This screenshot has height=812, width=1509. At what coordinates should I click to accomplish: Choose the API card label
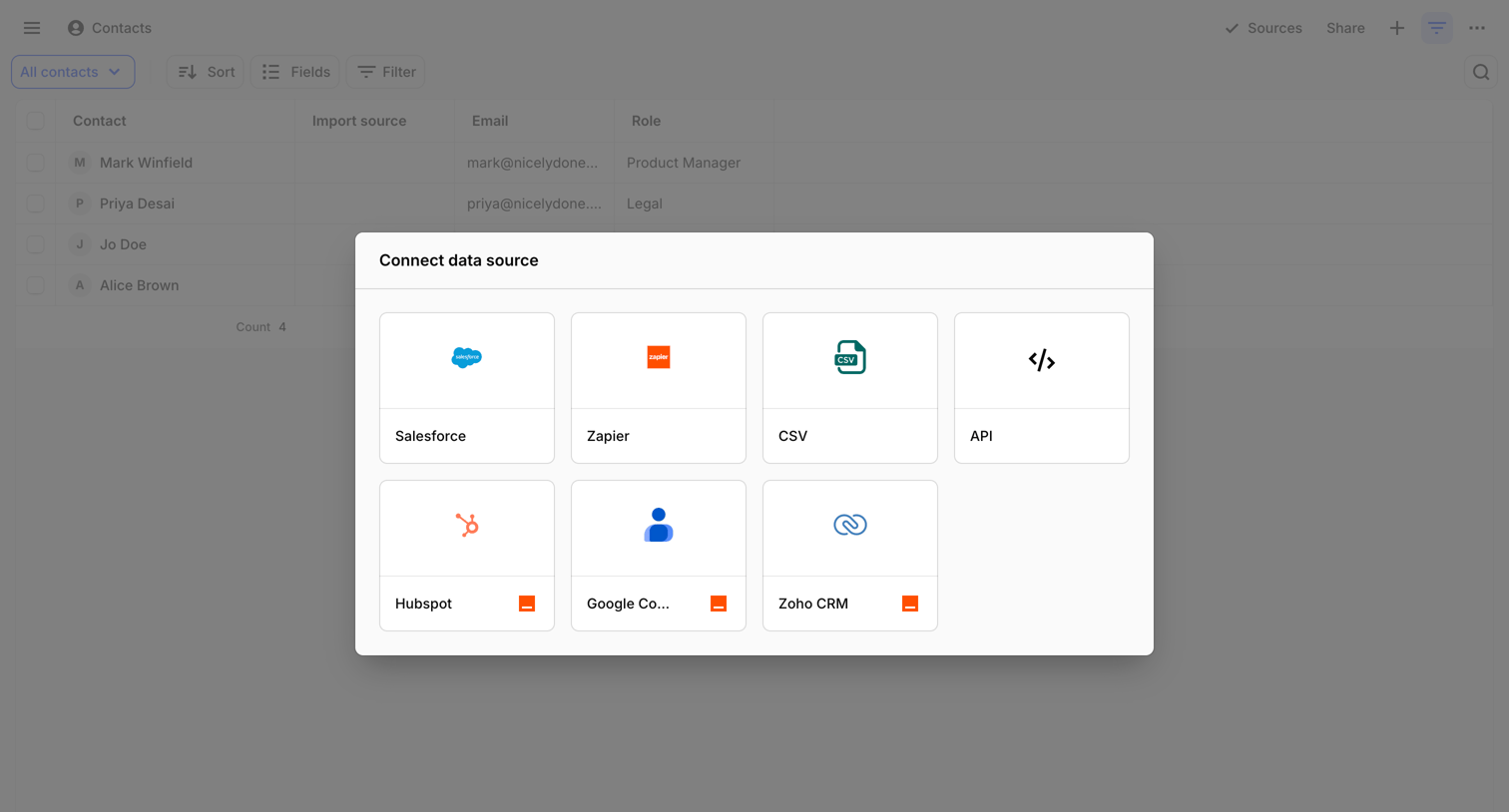point(981,436)
